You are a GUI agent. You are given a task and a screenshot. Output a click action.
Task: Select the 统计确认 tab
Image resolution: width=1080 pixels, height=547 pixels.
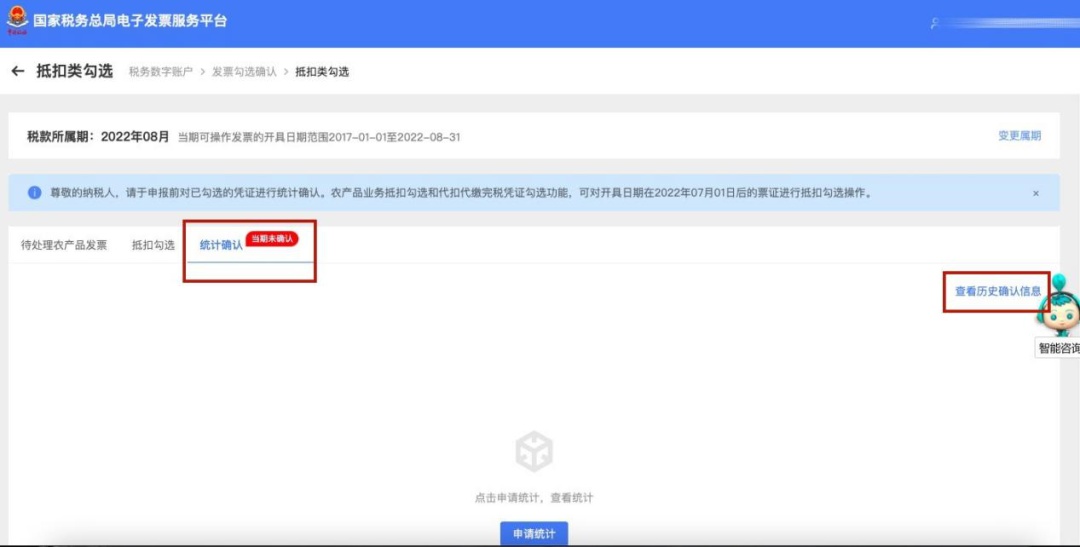tap(221, 245)
